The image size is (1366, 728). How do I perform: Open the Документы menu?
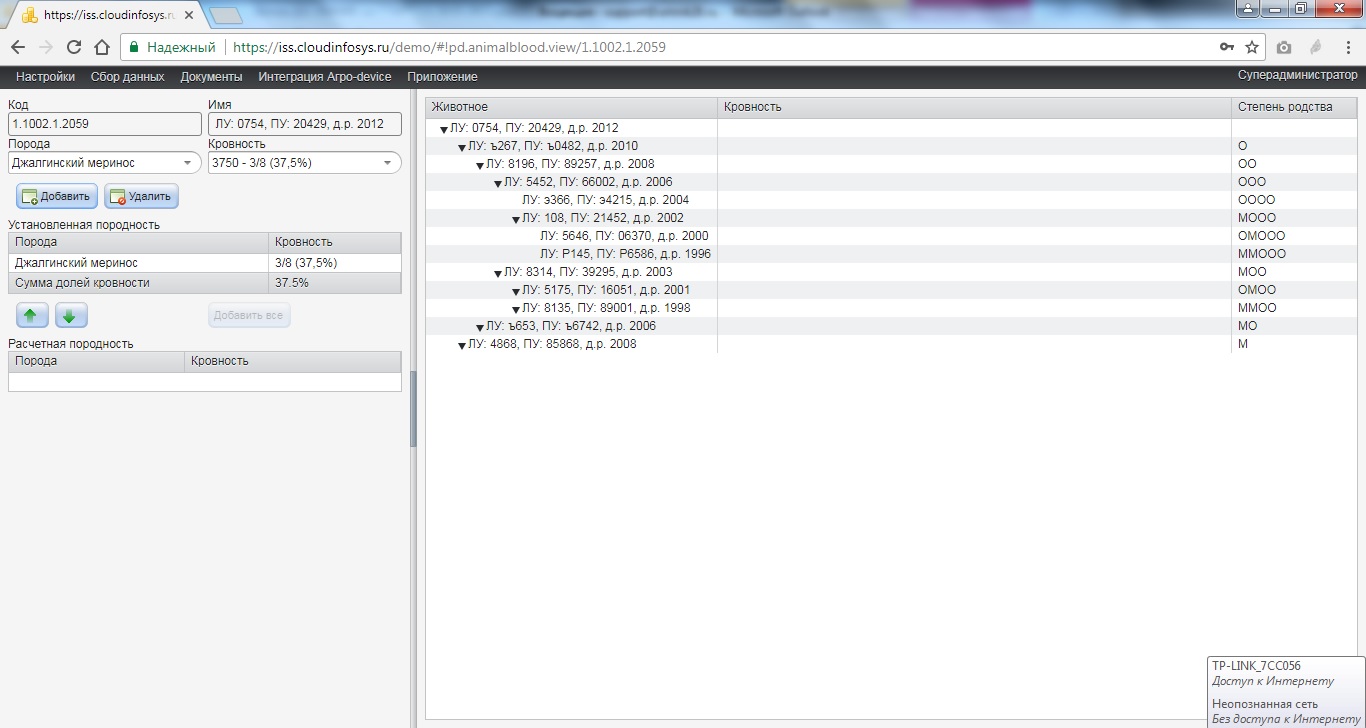coord(211,77)
